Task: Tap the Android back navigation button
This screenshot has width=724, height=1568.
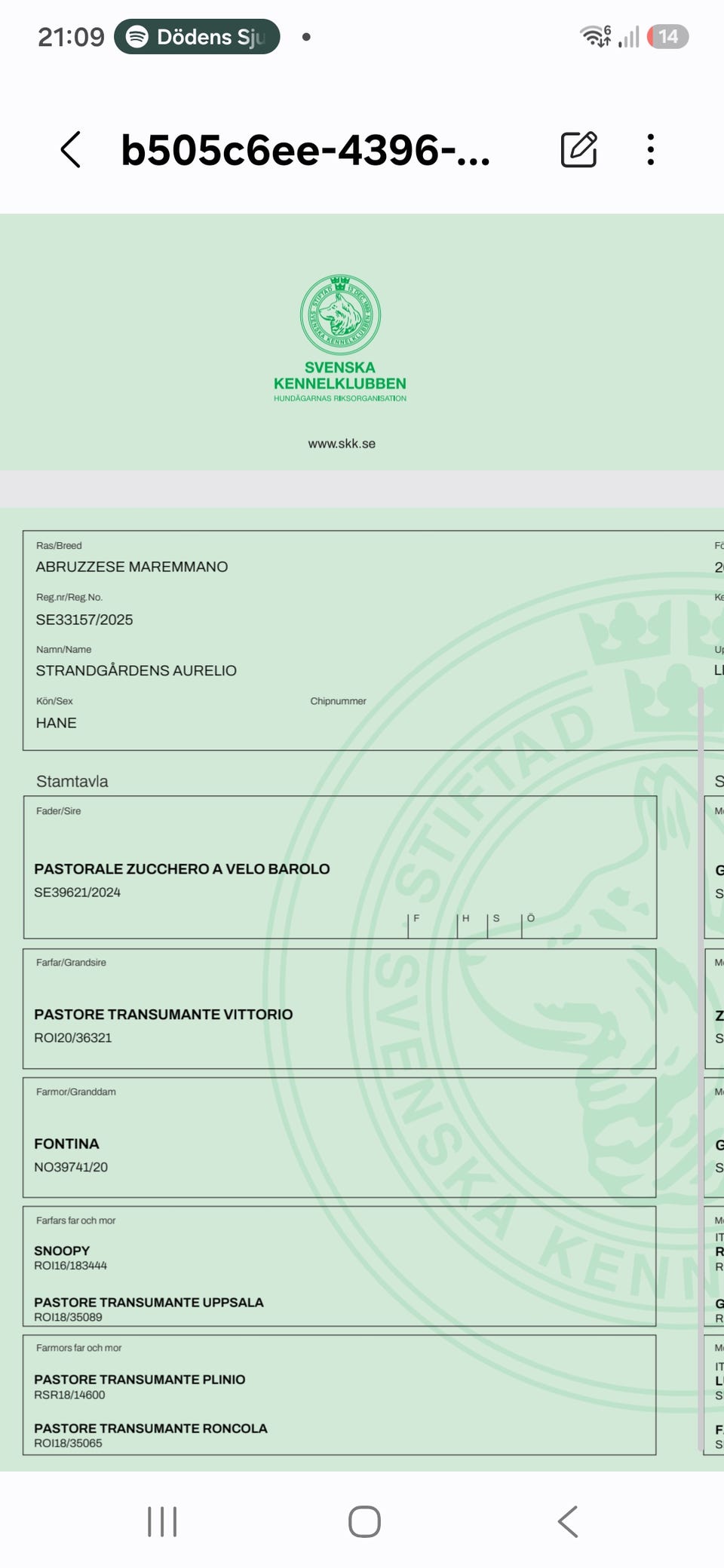Action: 568,1521
